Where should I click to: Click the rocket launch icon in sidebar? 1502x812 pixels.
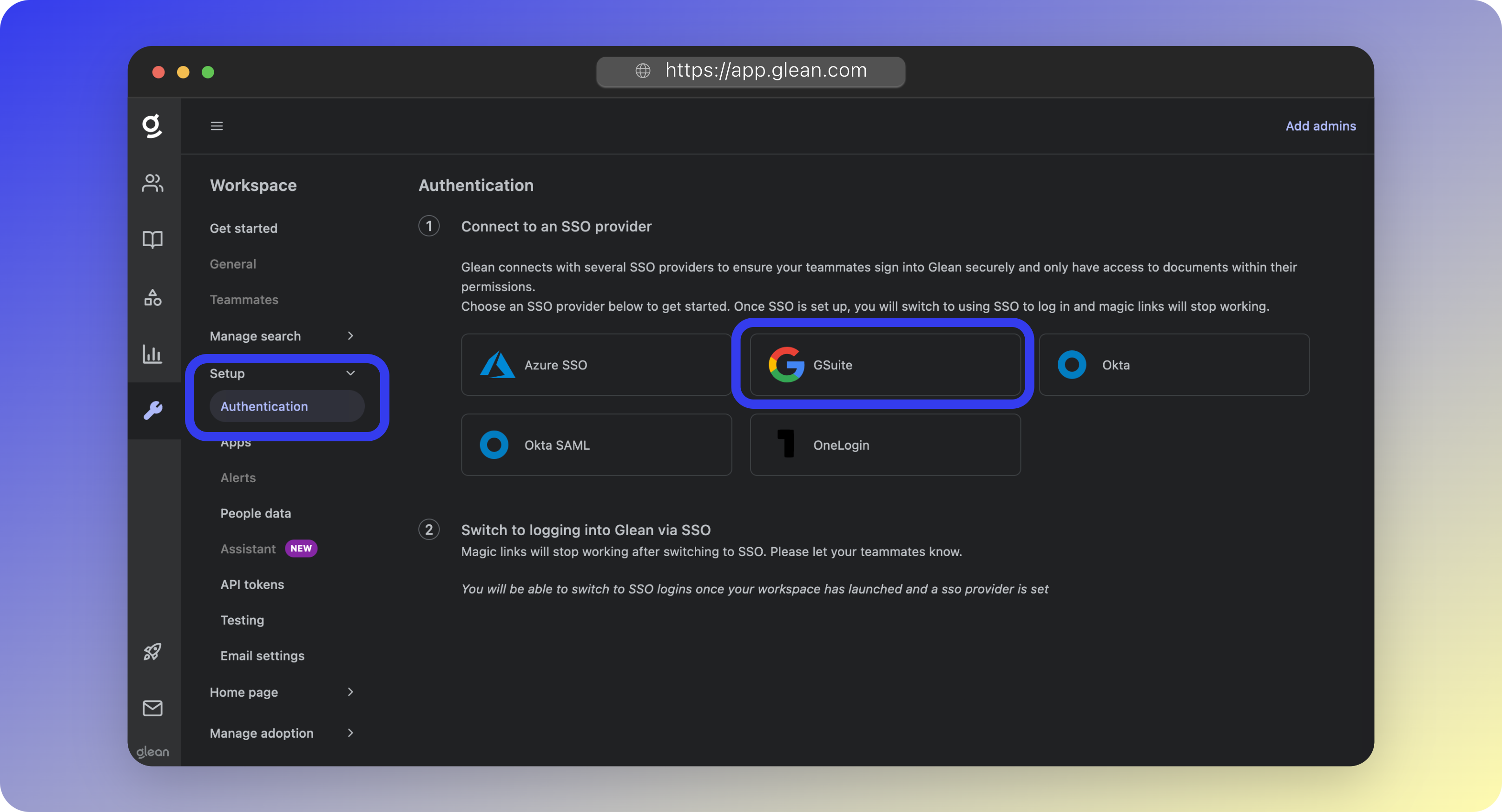pyautogui.click(x=153, y=651)
